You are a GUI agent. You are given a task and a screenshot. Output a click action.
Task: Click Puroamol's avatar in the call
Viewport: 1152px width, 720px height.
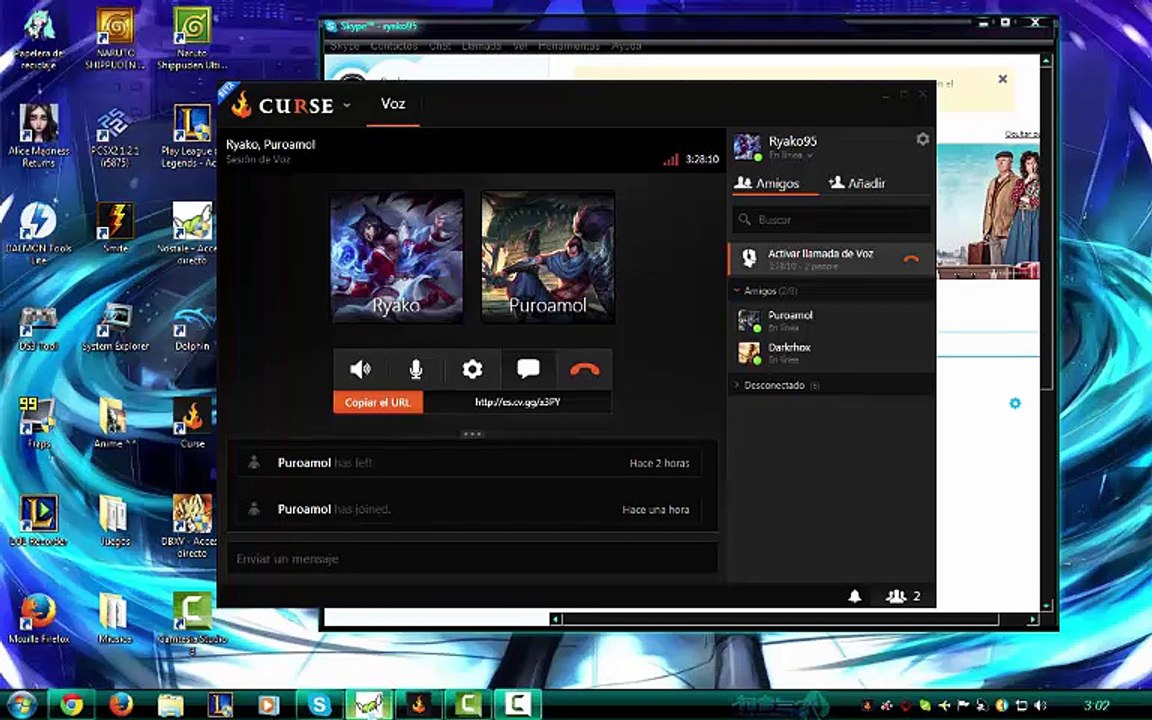(x=548, y=256)
